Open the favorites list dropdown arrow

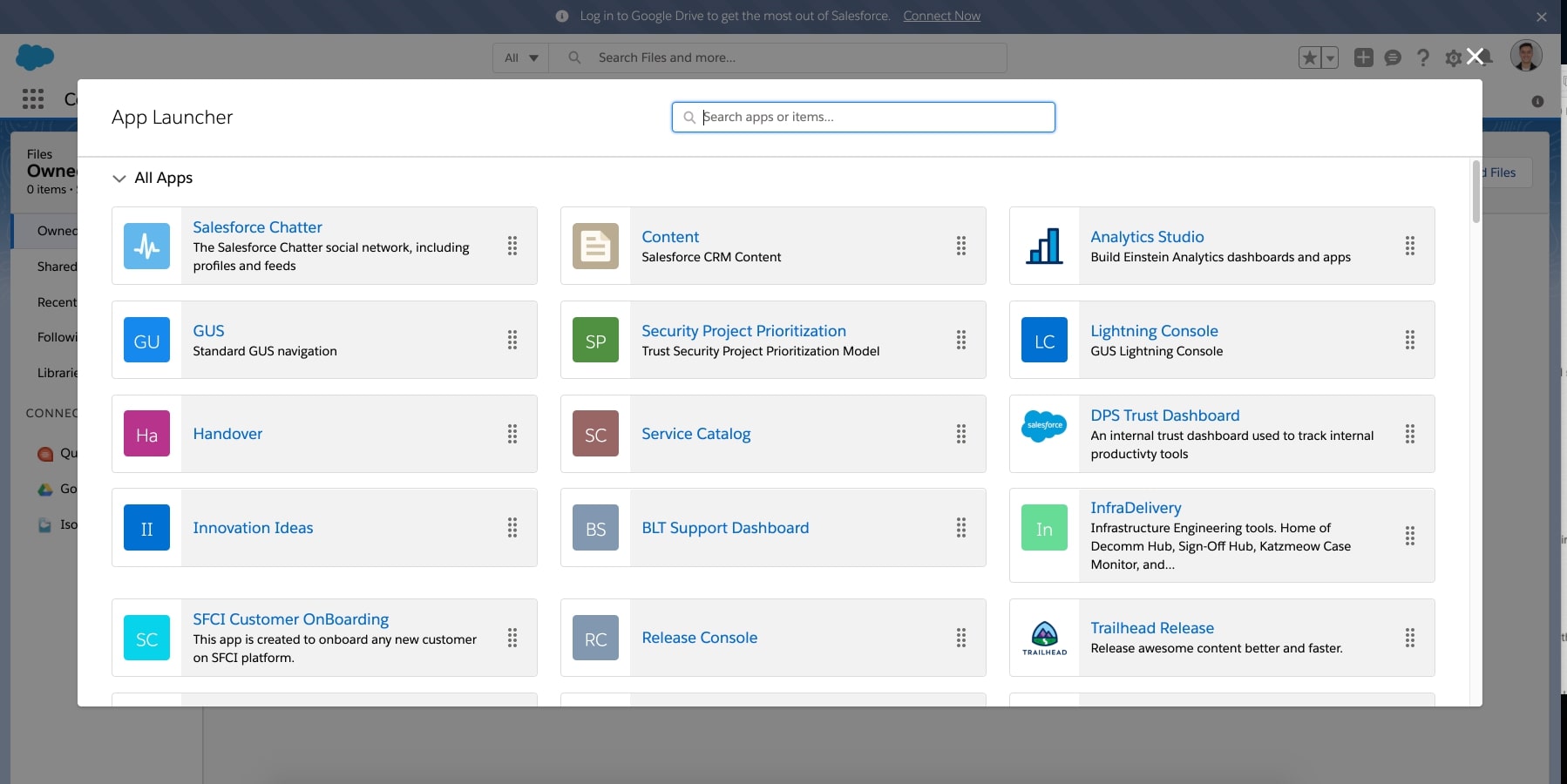tap(1330, 57)
